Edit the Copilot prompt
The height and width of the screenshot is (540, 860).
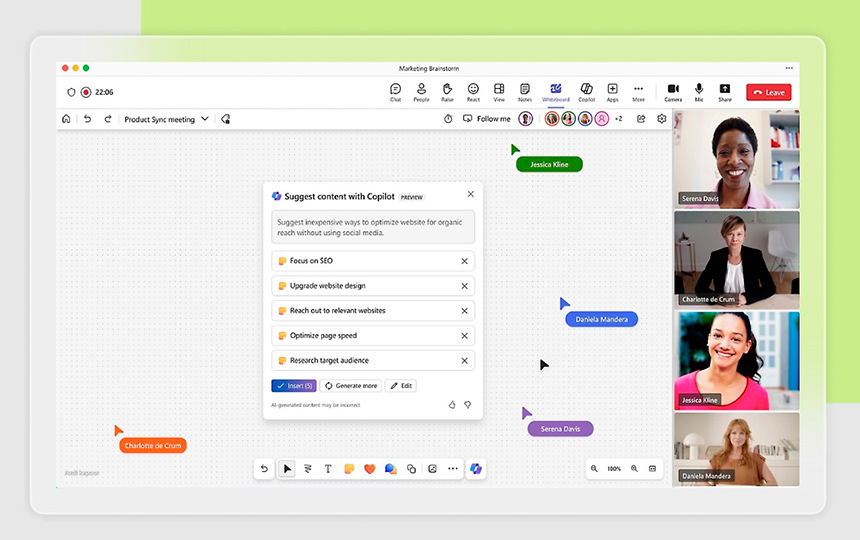point(401,386)
